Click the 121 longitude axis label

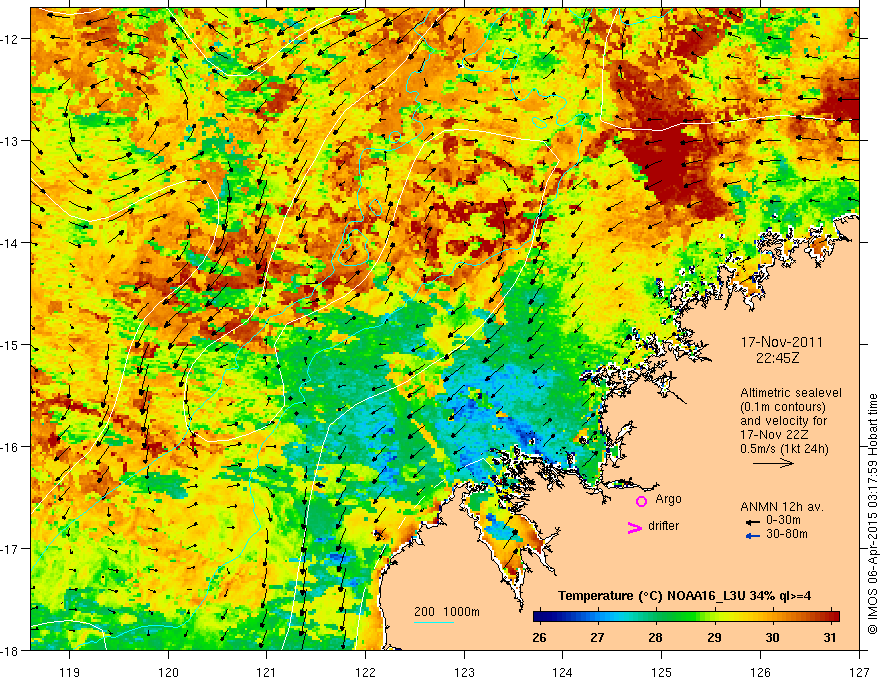(x=267, y=672)
